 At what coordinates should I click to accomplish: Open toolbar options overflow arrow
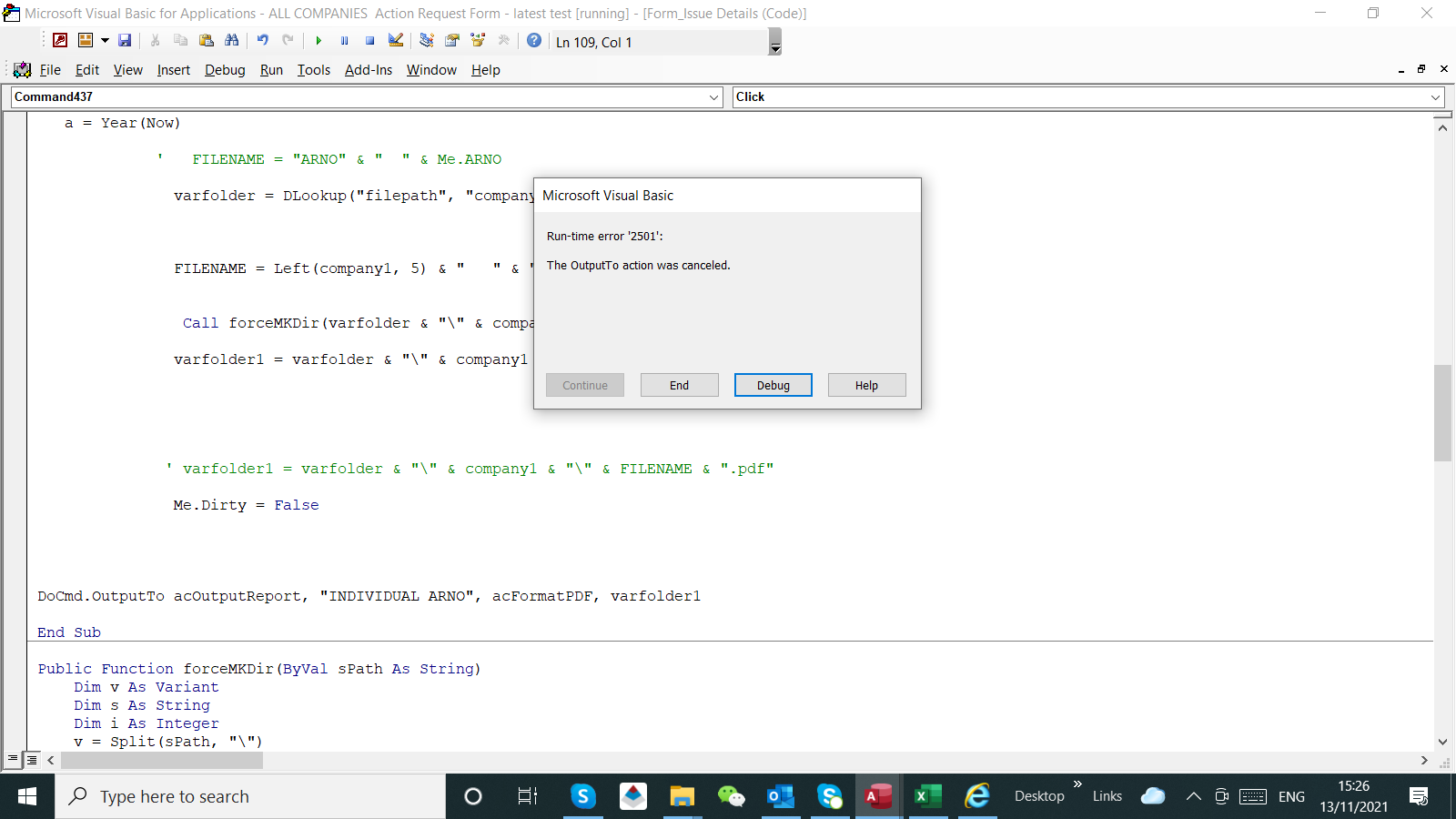(x=775, y=42)
